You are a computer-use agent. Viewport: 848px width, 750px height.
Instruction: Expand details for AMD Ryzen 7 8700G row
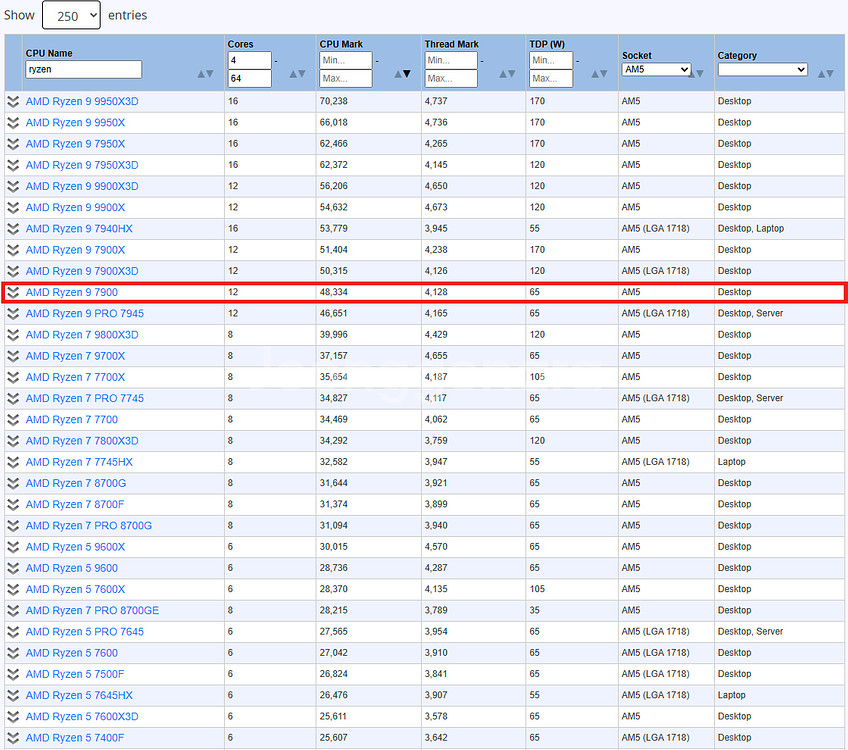tap(13, 483)
